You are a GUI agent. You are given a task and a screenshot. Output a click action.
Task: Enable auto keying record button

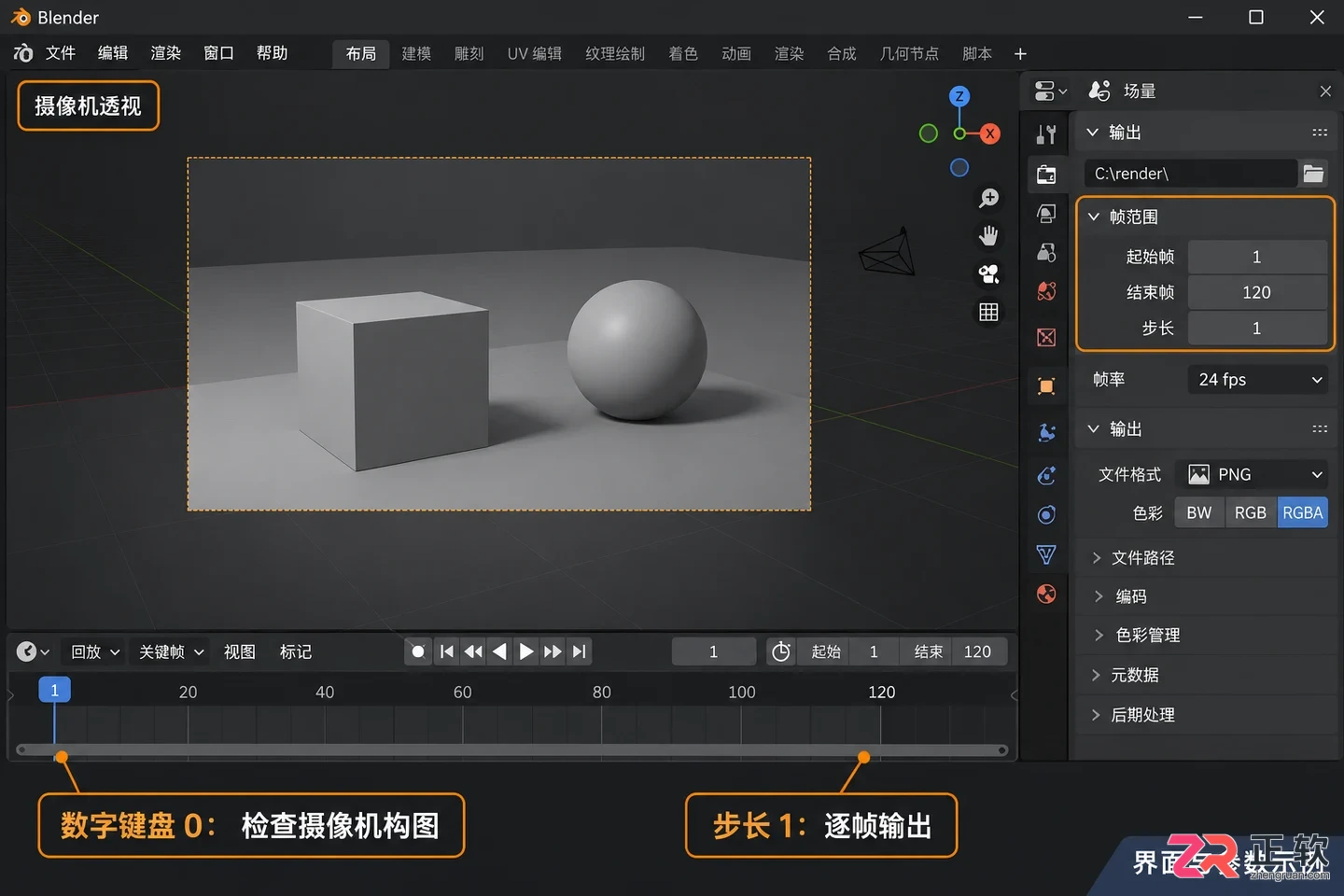pyautogui.click(x=418, y=651)
